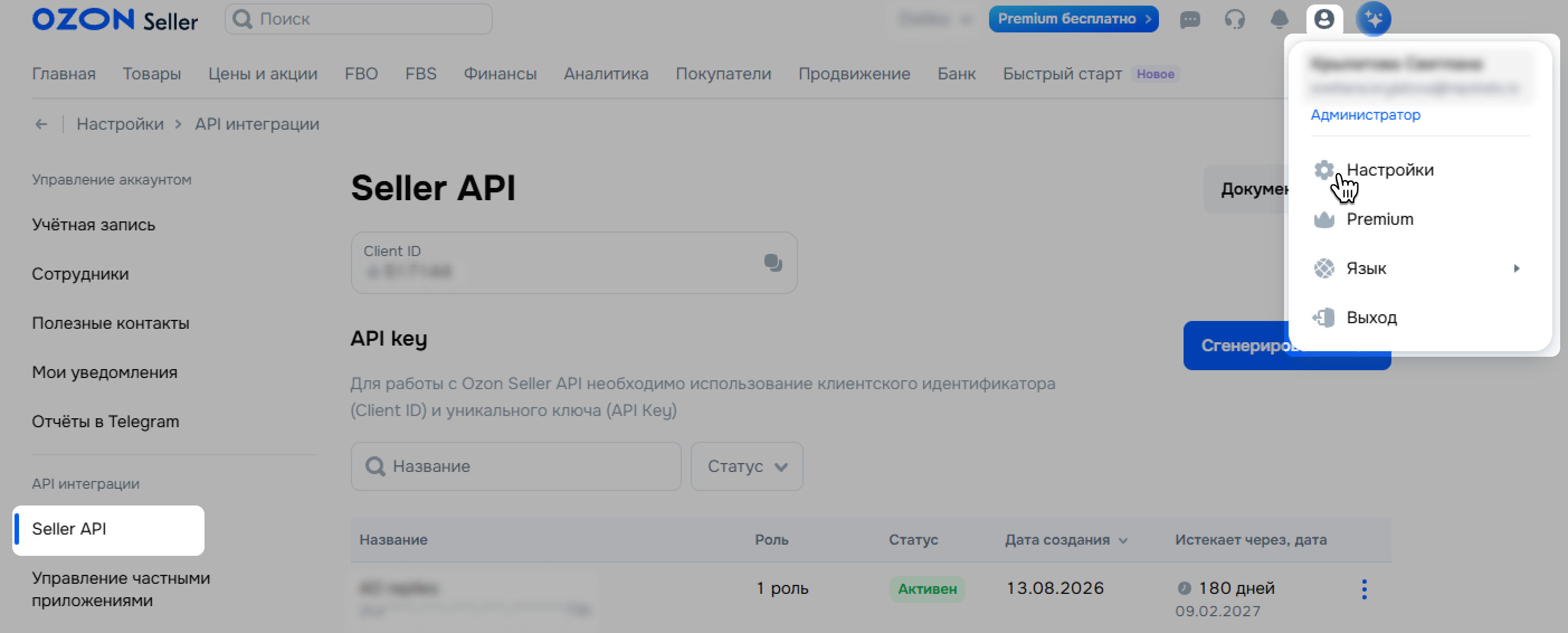1568x633 pixels.
Task: Click the Статус column header
Action: coord(913,540)
